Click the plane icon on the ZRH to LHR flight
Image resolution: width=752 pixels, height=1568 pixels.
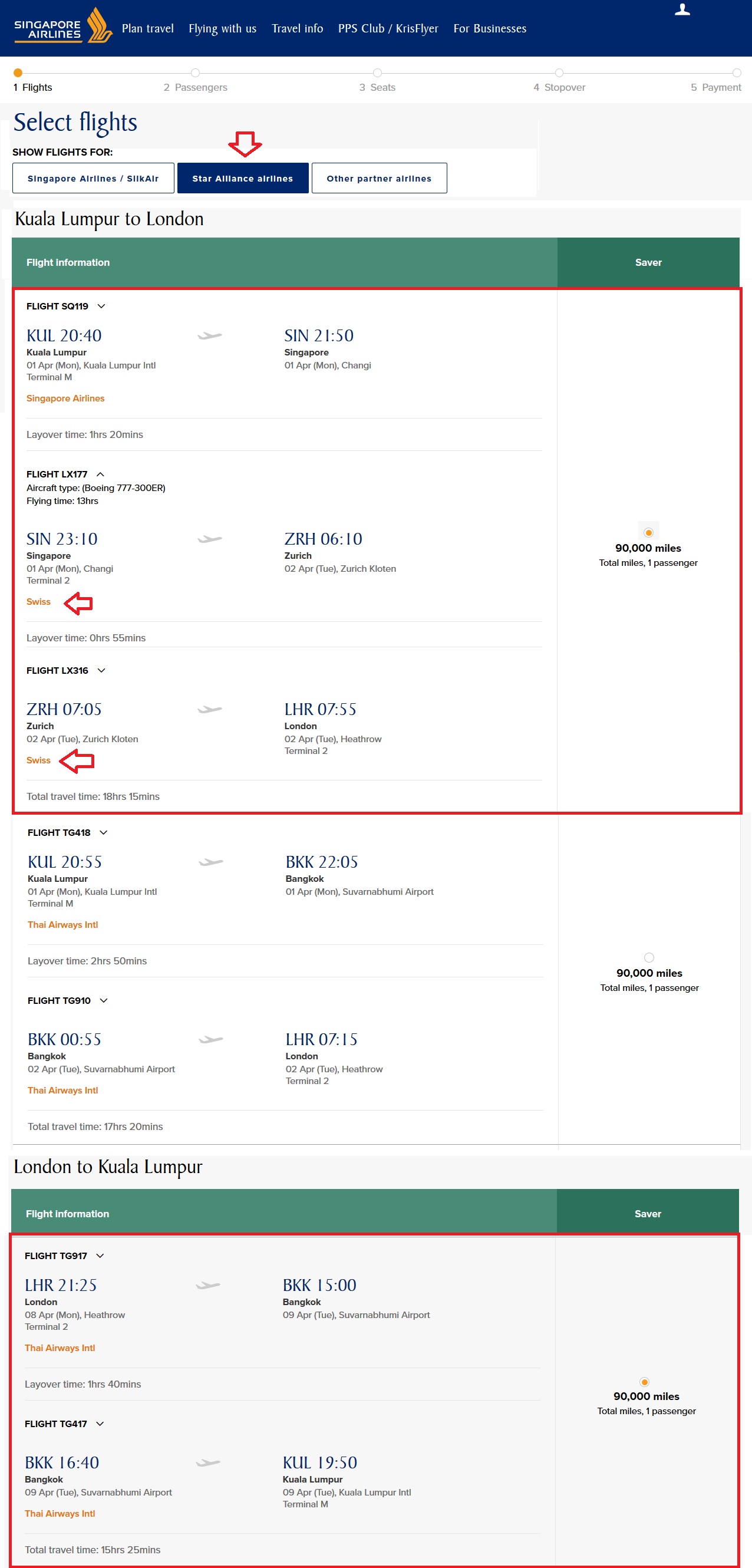click(210, 709)
